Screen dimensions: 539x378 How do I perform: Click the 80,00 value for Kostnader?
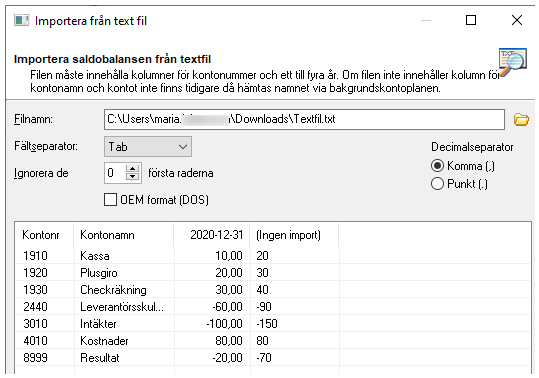(x=229, y=341)
